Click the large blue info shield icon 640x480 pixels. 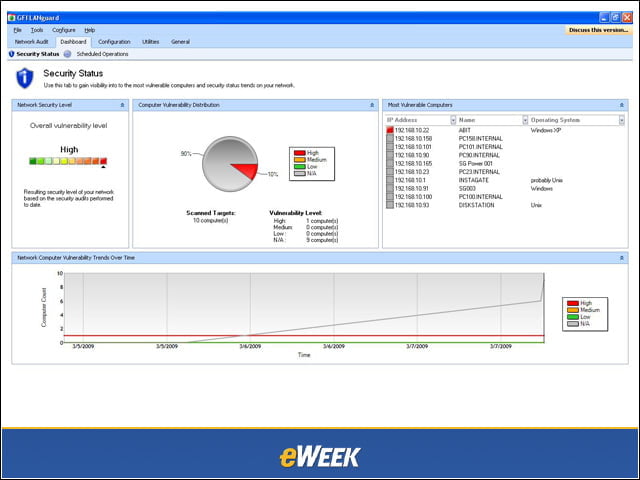(24, 78)
